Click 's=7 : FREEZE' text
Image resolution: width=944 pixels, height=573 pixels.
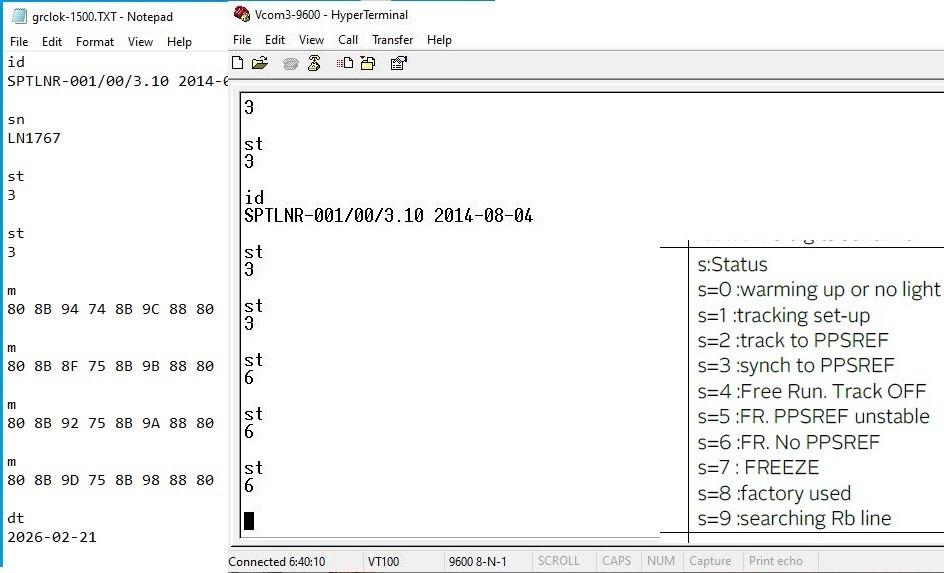758,468
